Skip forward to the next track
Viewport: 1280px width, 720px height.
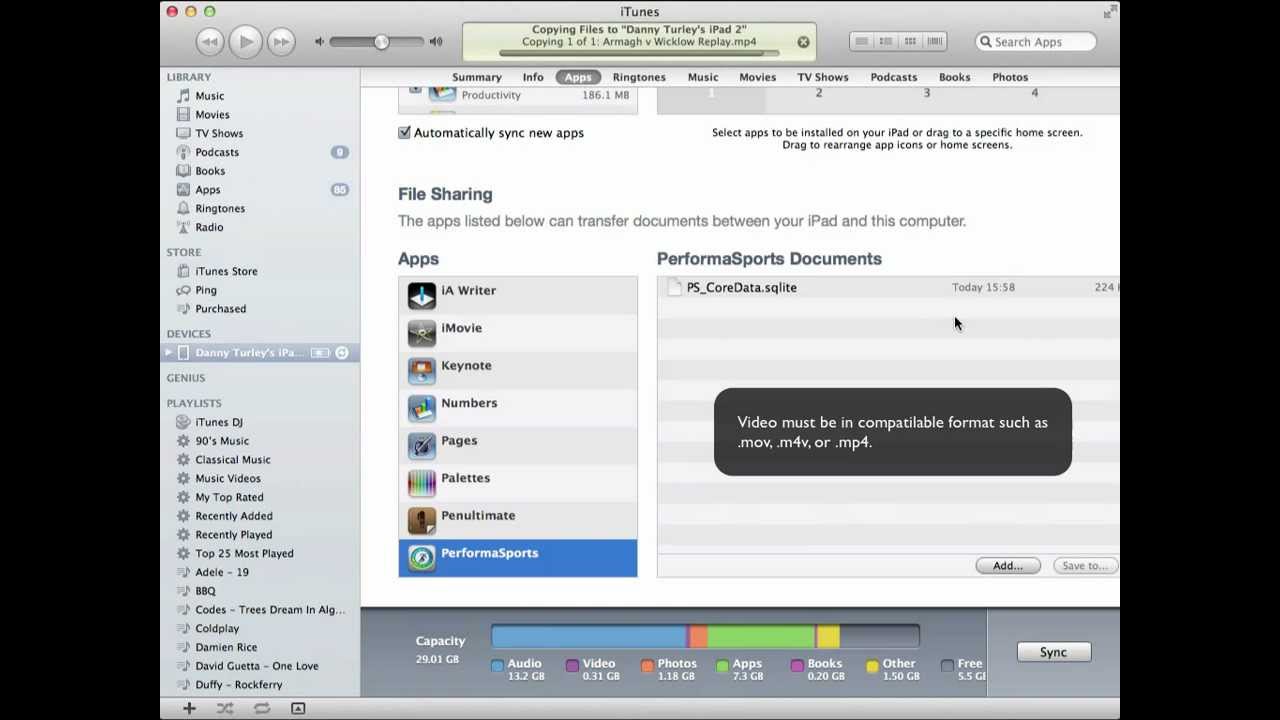(x=281, y=41)
